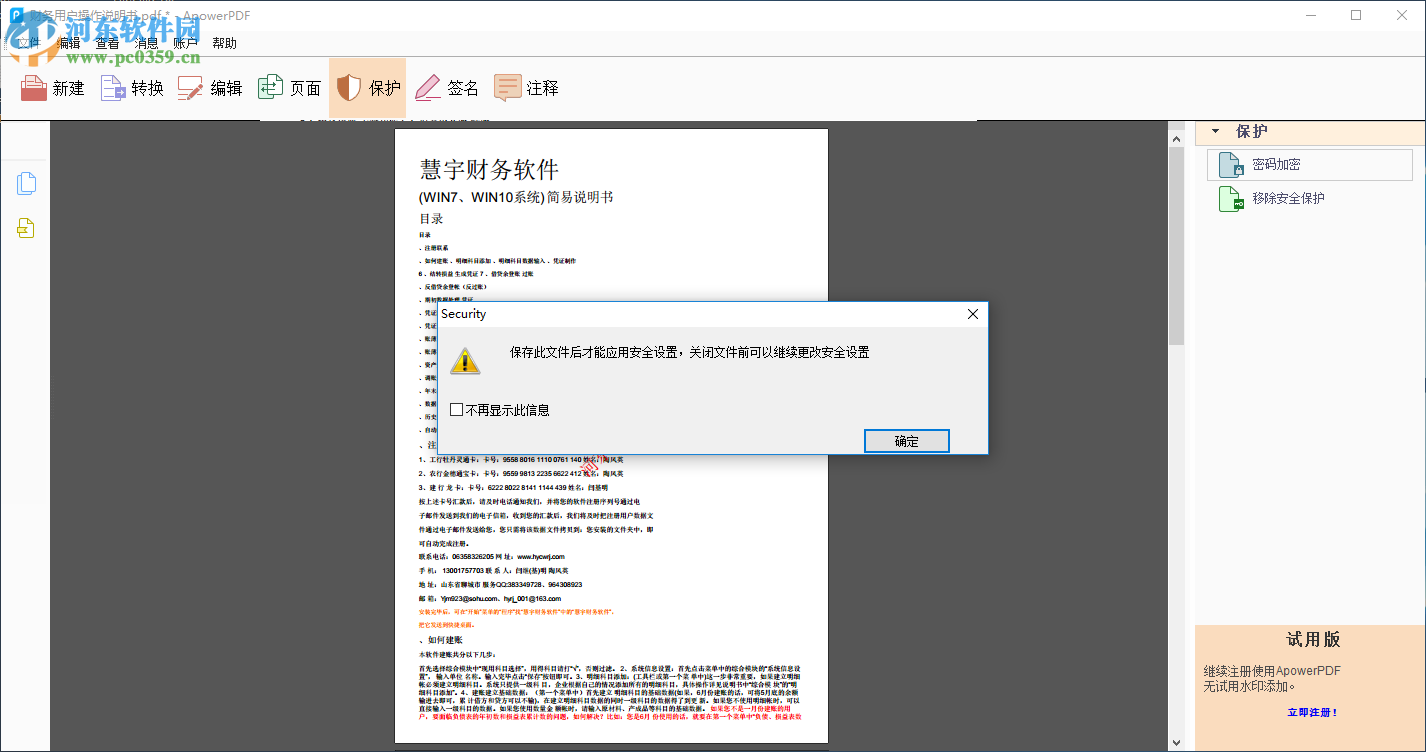Open the 转换 (Convert) tool
1426x752 pixels.
[x=131, y=88]
